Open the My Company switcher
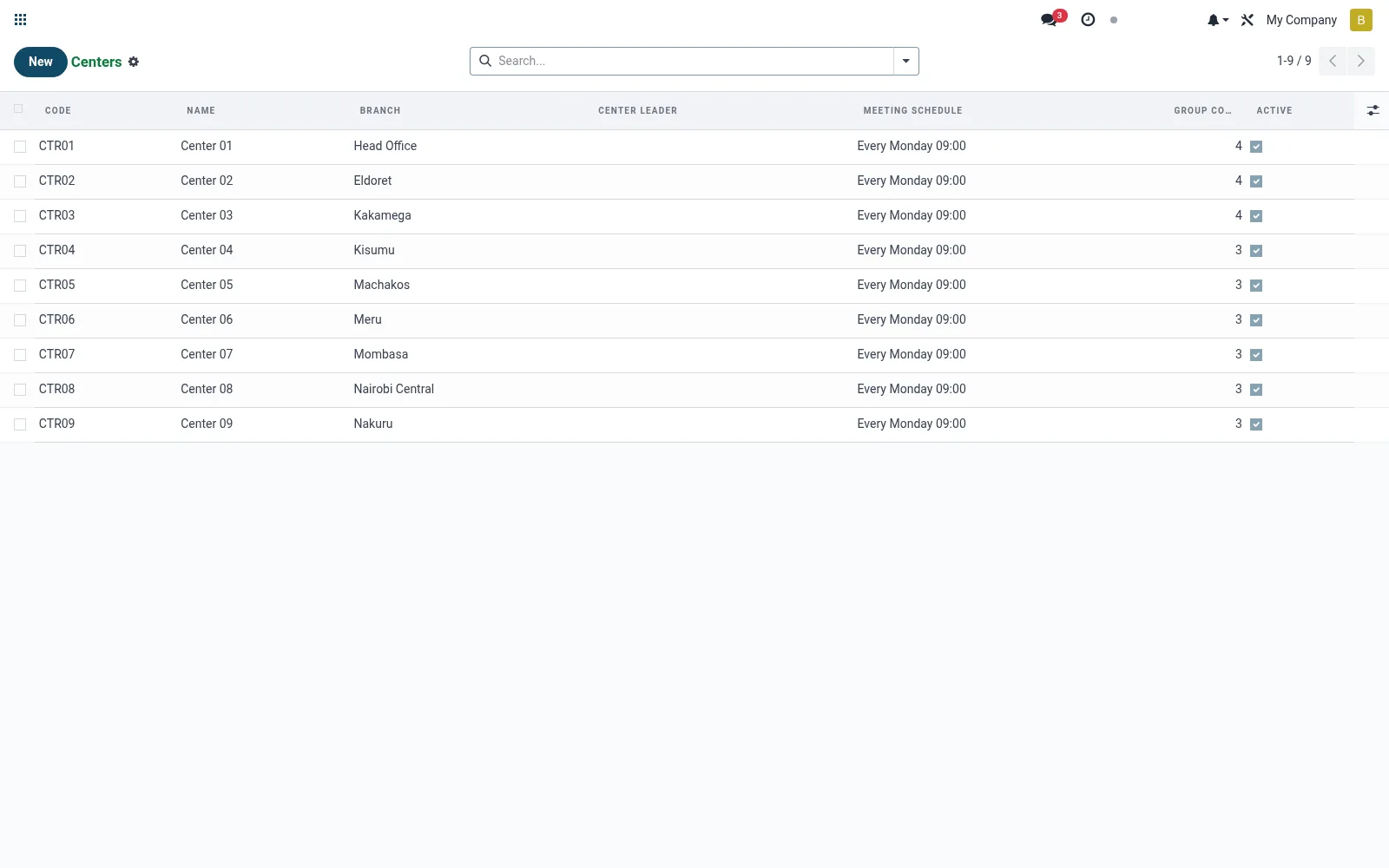Image resolution: width=1389 pixels, height=868 pixels. coord(1301,20)
